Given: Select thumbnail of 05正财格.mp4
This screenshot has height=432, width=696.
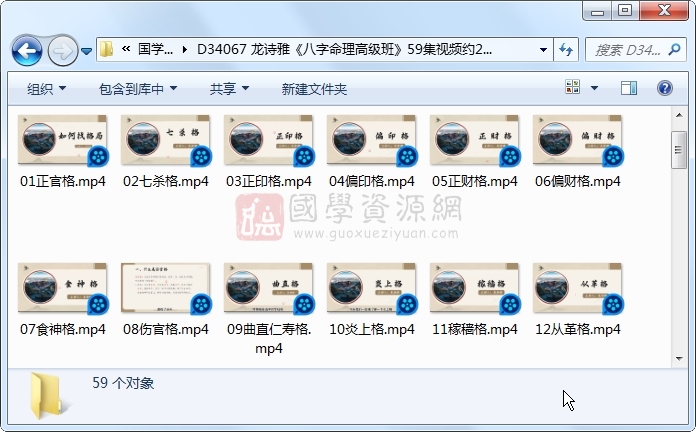Looking at the screenshot, I should [475, 141].
